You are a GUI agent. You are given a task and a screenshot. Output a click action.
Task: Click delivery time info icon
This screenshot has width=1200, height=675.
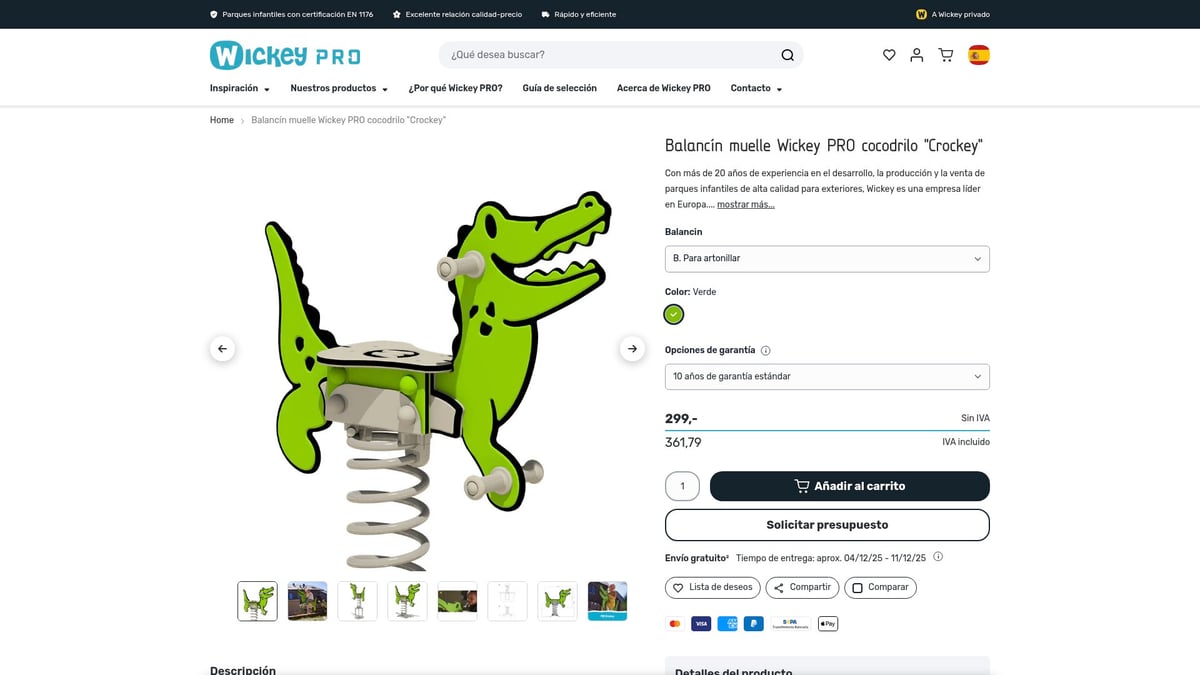click(938, 557)
